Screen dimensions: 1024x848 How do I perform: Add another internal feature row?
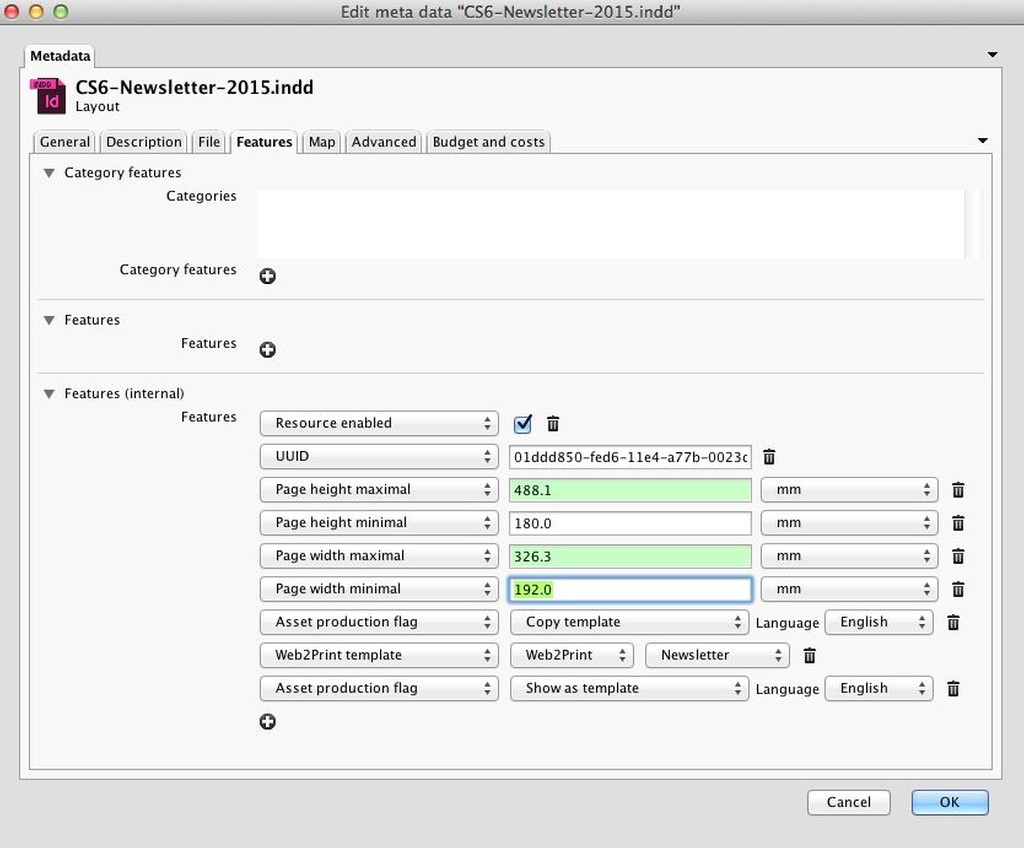tap(267, 722)
